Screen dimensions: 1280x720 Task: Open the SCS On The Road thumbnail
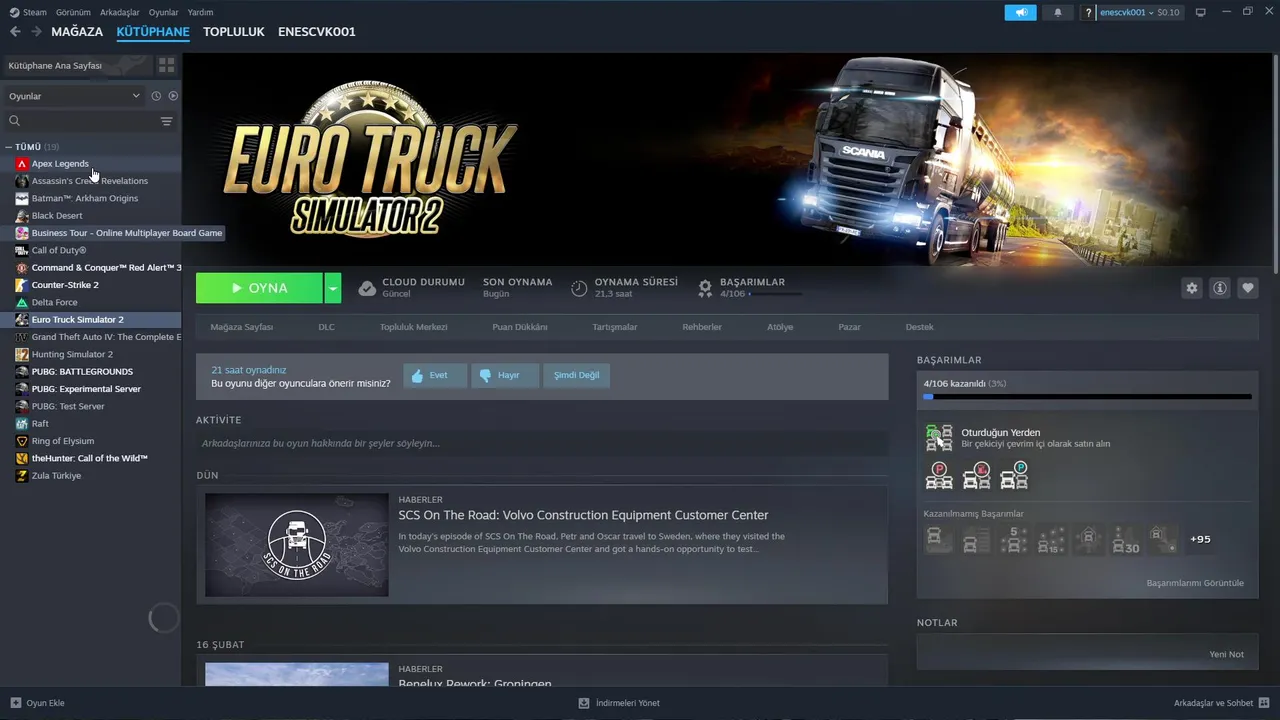(x=297, y=545)
